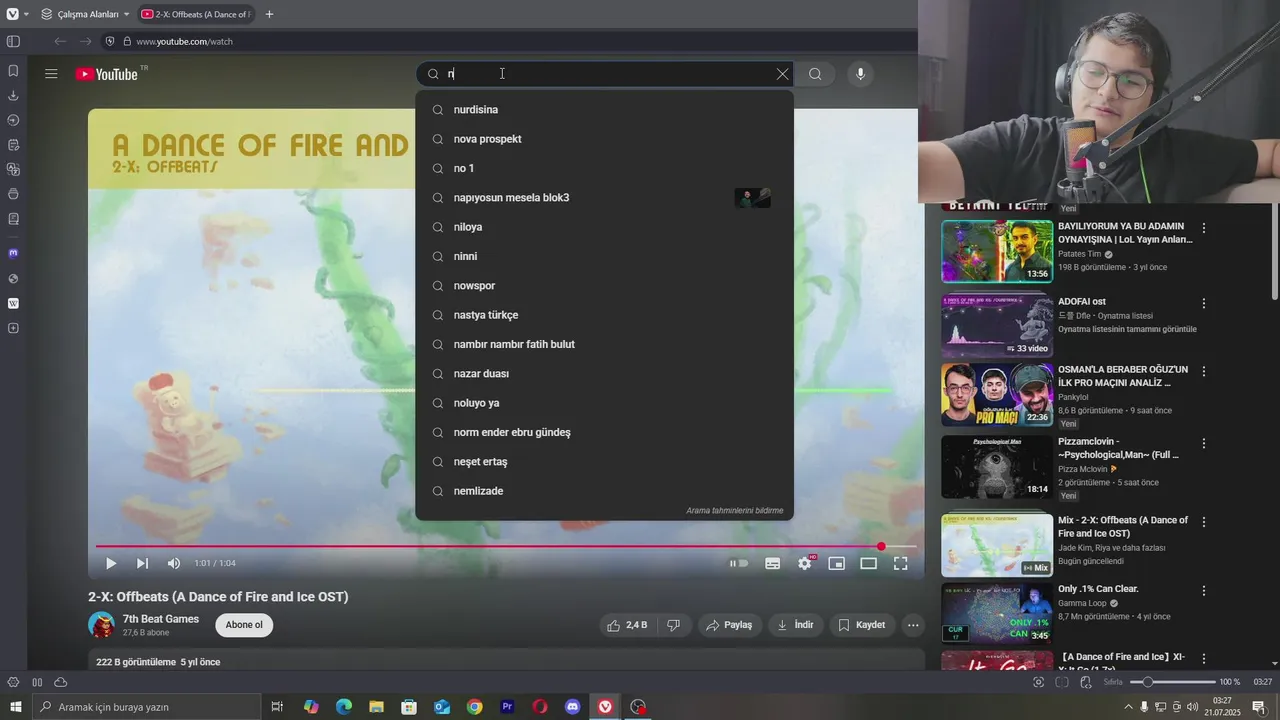
Task: Go back to previous page
Action: click(60, 41)
